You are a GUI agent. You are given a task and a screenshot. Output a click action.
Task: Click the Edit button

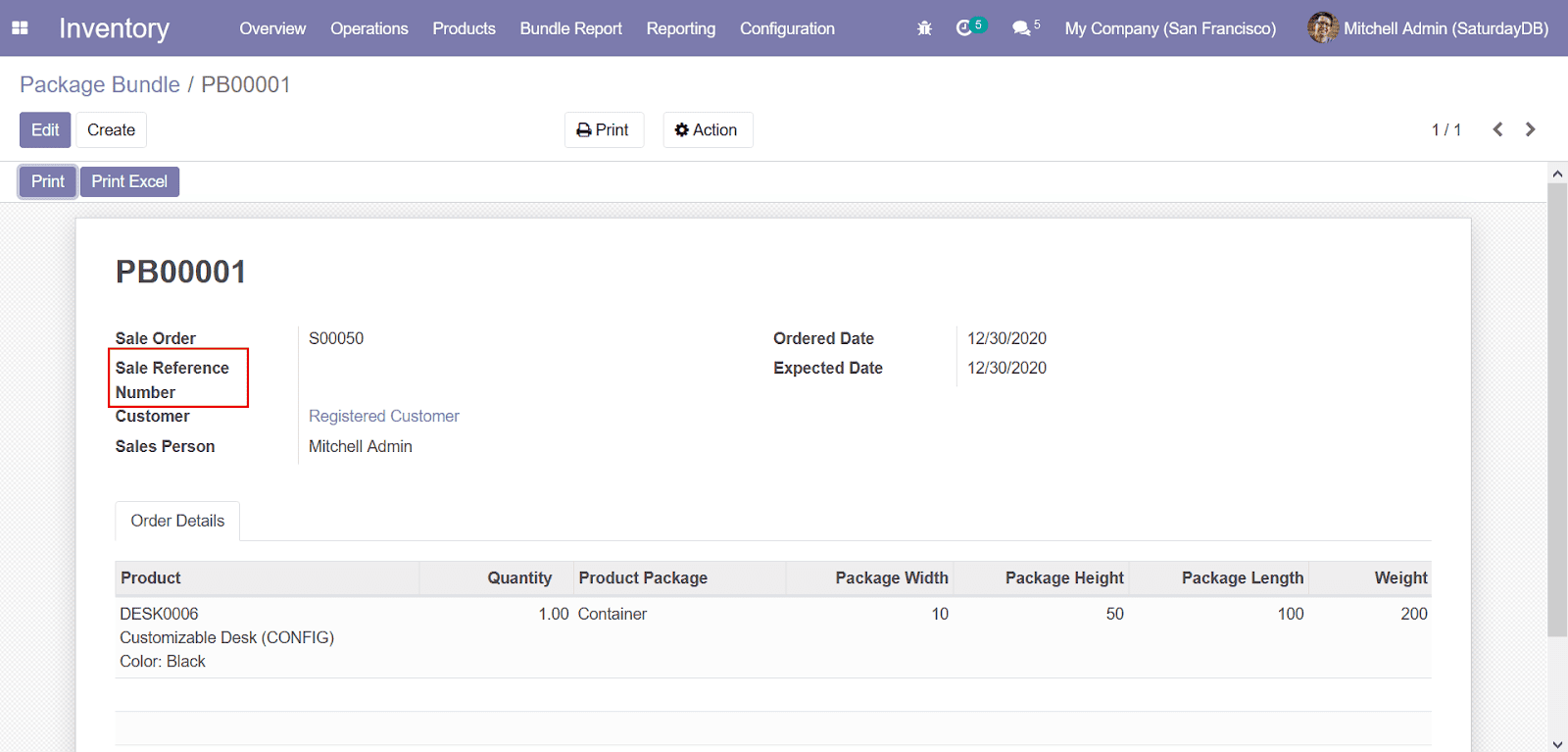(x=45, y=129)
